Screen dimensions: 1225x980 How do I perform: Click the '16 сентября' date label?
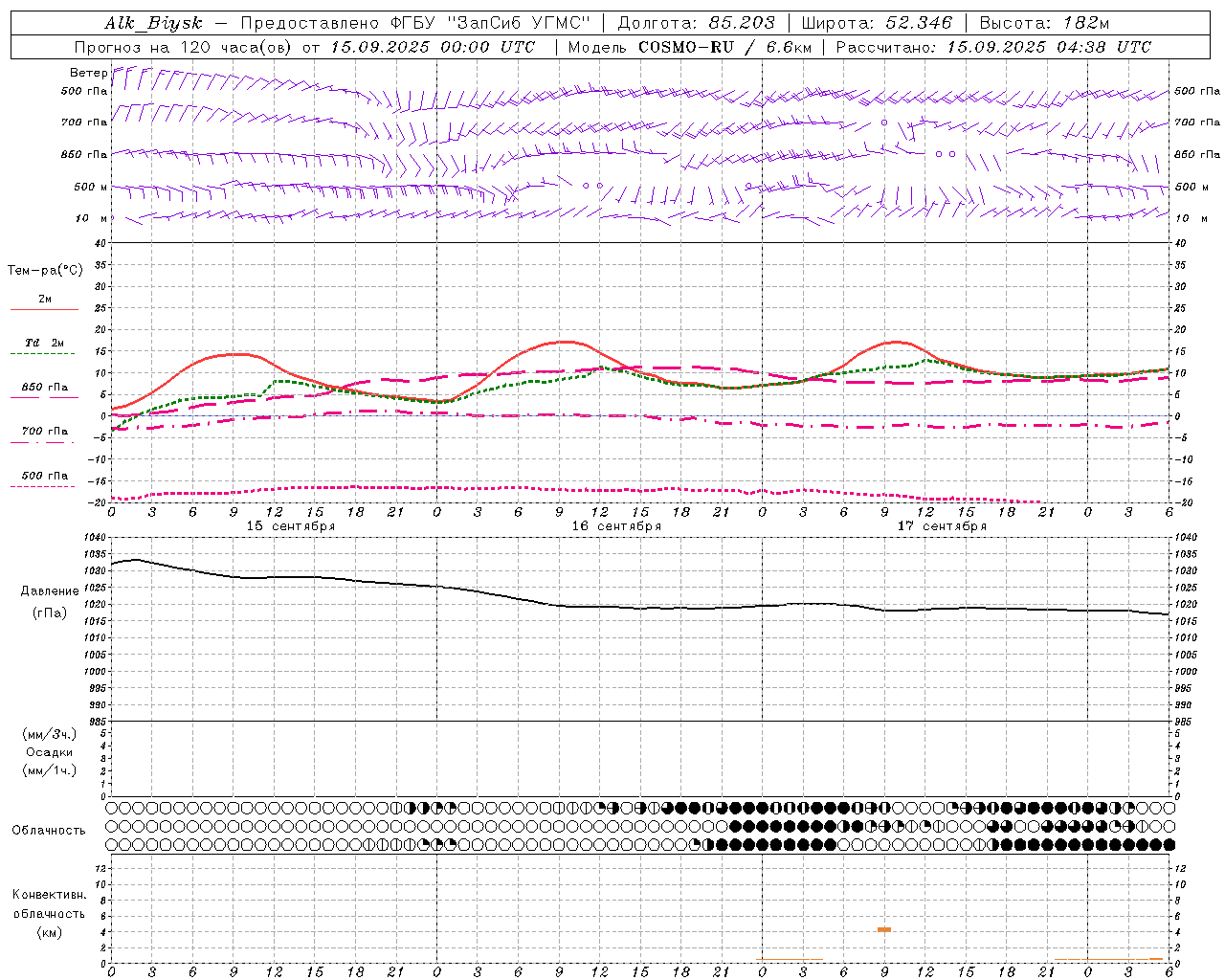click(x=616, y=526)
